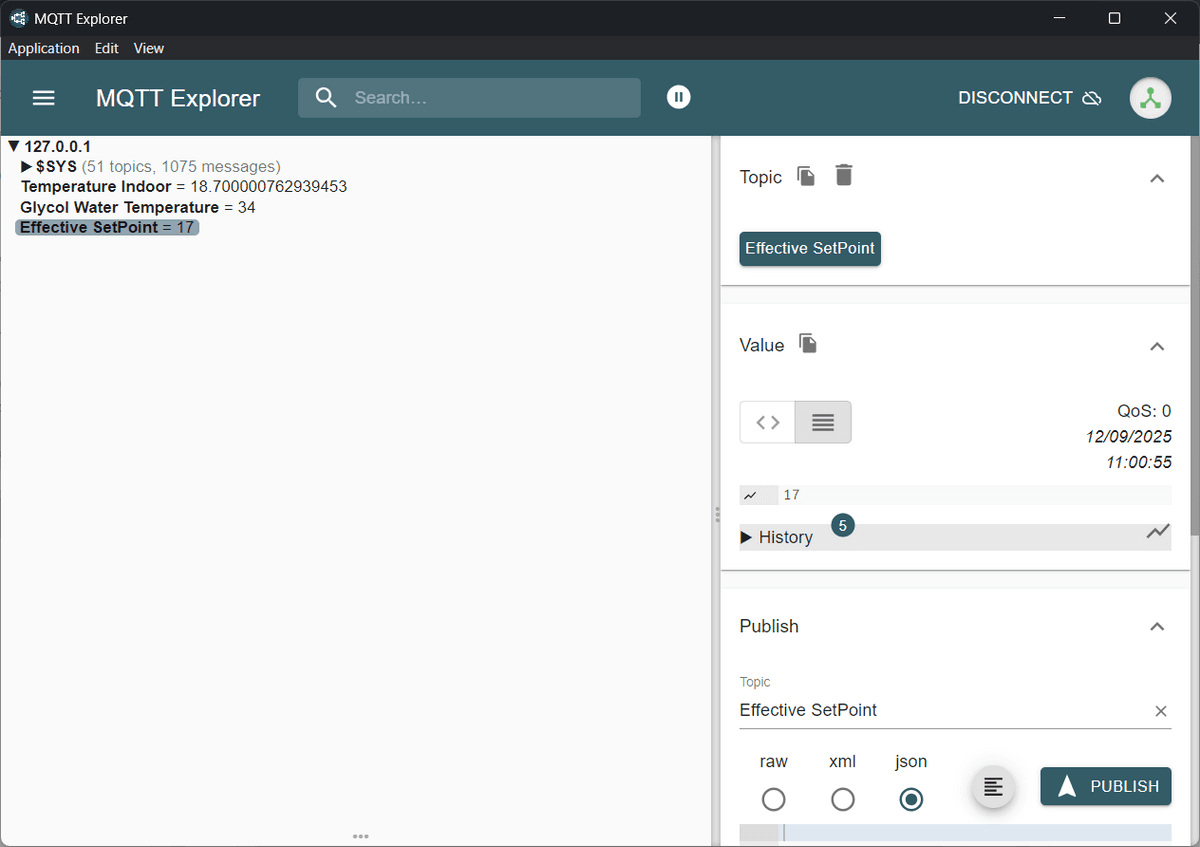Click the disconnect cloud icon
The height and width of the screenshot is (847, 1200).
tap(1092, 98)
